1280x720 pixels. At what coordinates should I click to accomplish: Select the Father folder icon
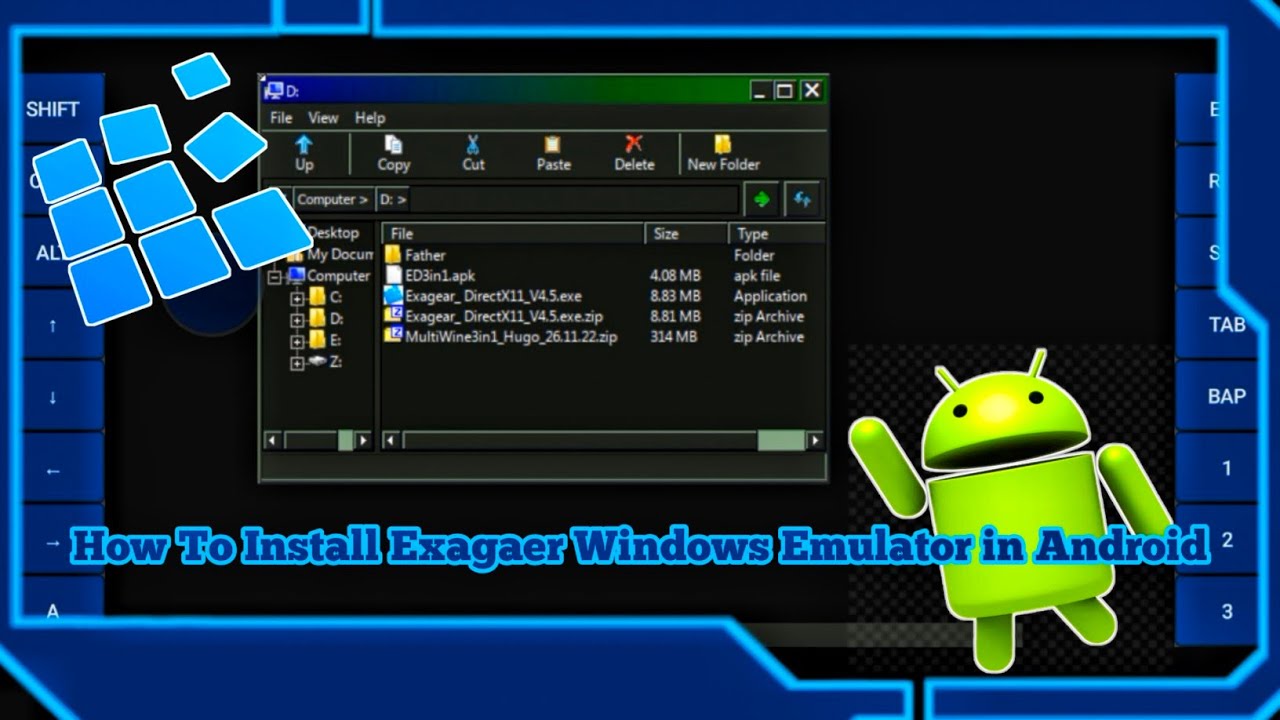pos(393,255)
